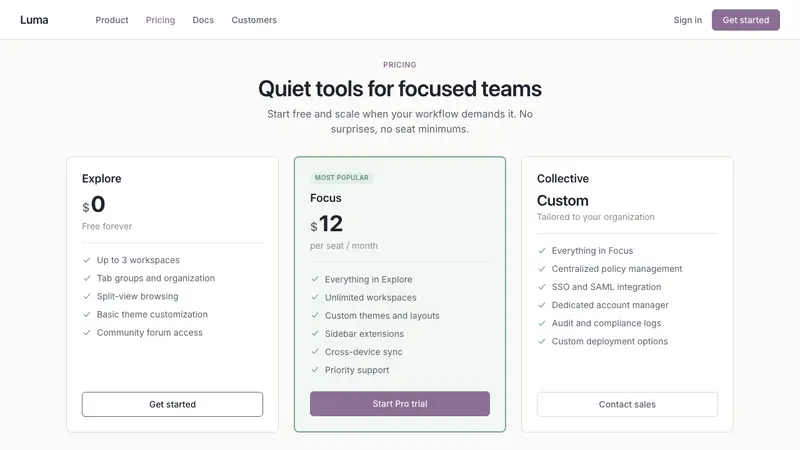Click checkmark beside Dedicated account manager
This screenshot has width=800, height=450.
(x=542, y=305)
